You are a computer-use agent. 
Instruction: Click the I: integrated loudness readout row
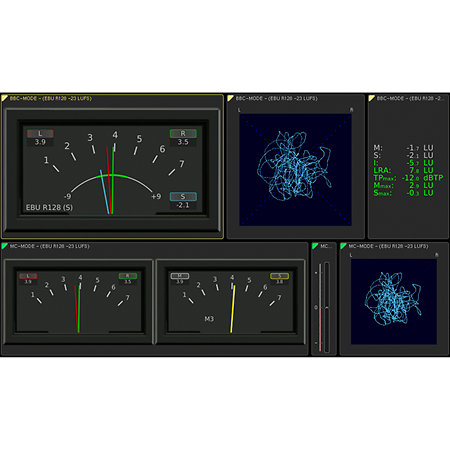[403, 163]
